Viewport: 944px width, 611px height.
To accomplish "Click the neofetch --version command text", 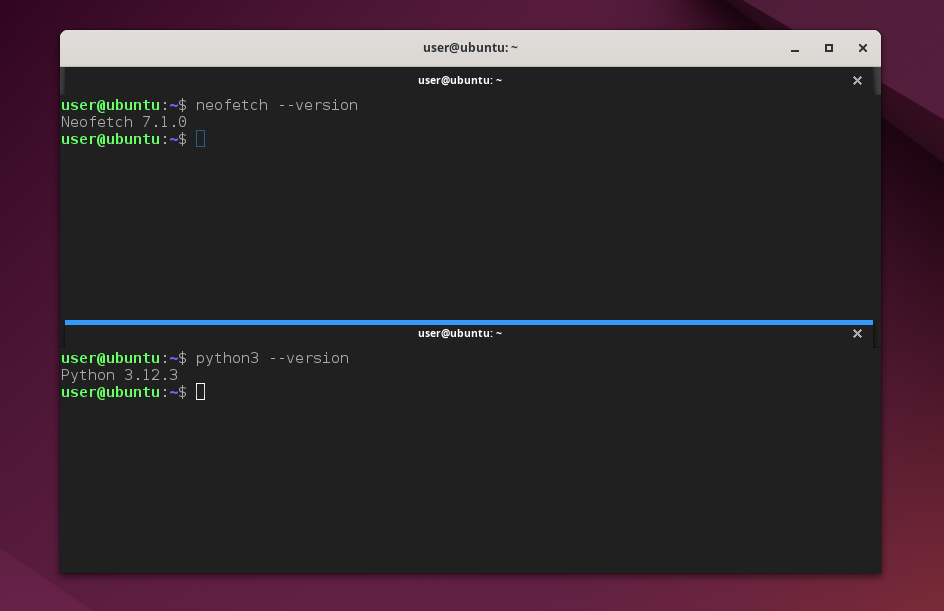I will [276, 105].
